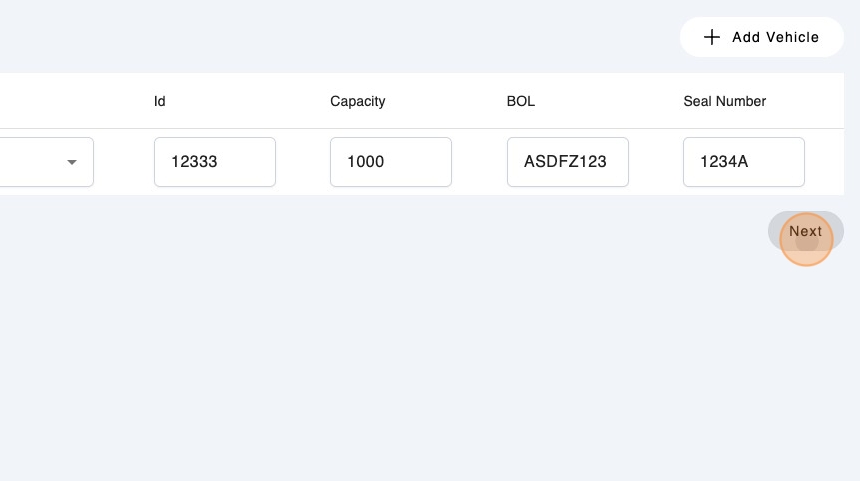Image resolution: width=860 pixels, height=481 pixels.
Task: Click the orange highlight circle on Next
Action: 806,239
